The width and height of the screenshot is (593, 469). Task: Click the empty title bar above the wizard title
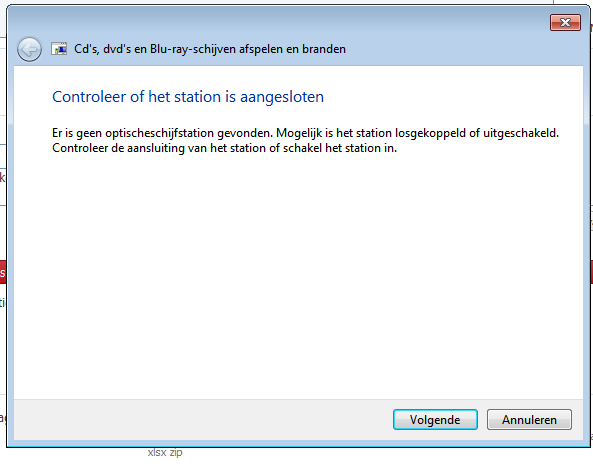(276, 21)
